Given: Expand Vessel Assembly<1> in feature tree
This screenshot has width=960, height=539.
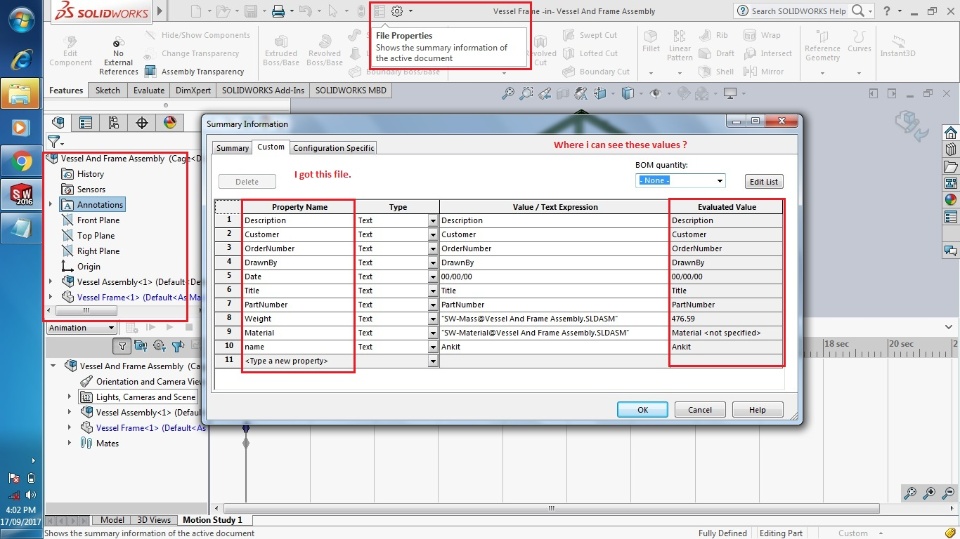Looking at the screenshot, I should (x=51, y=282).
